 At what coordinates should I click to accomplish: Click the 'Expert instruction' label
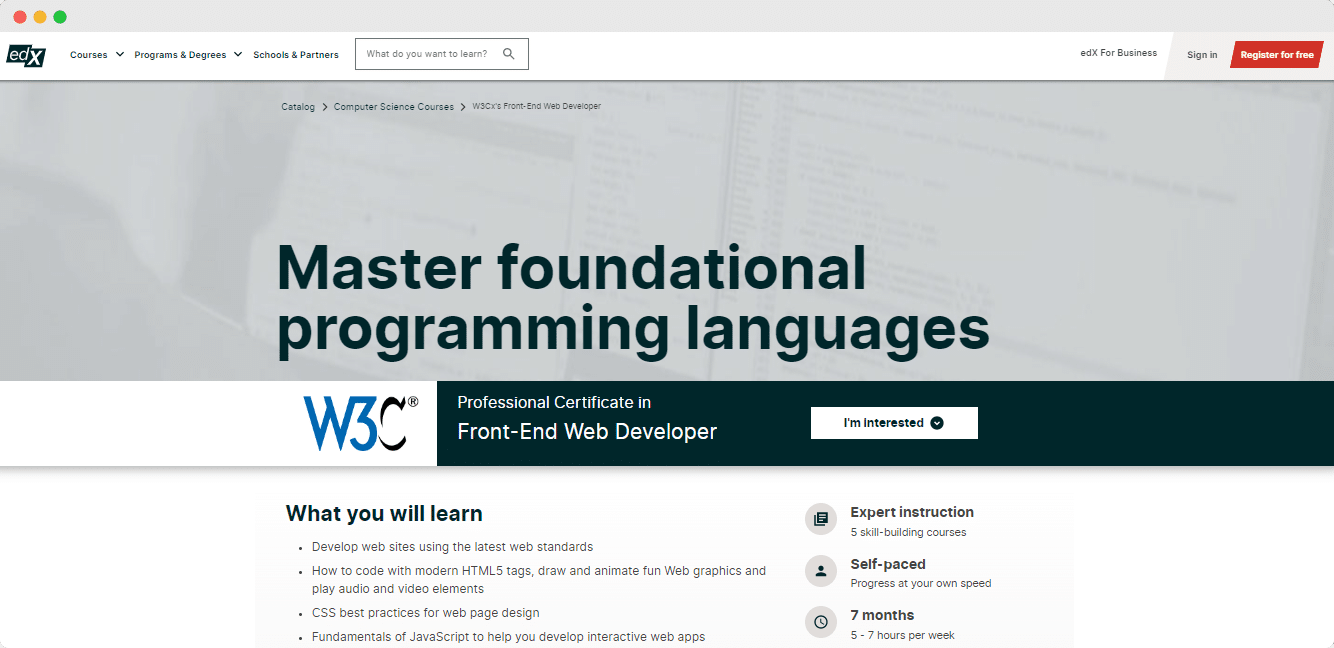pos(912,512)
